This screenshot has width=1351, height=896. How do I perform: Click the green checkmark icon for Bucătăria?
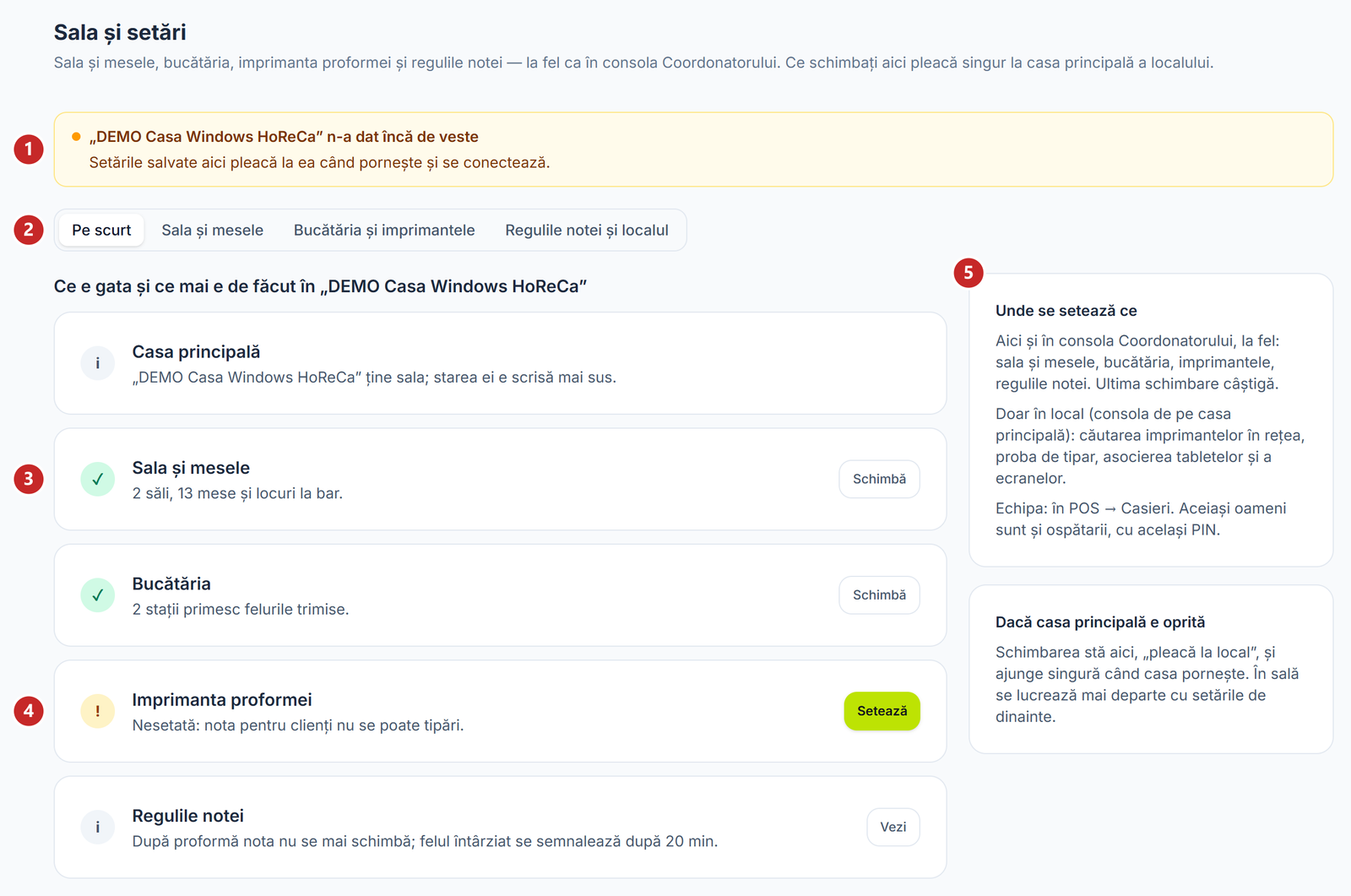(x=98, y=595)
